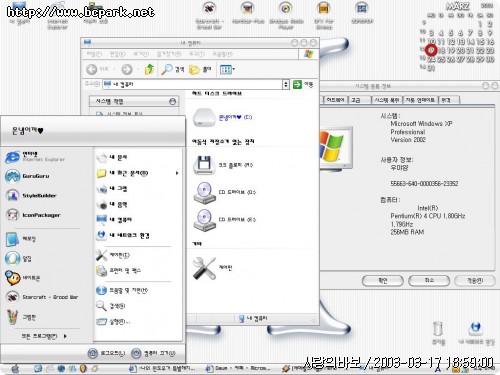The width and height of the screenshot is (500, 375).
Task: Click Cancel (취소) in System Properties dialog
Action: coord(429,281)
